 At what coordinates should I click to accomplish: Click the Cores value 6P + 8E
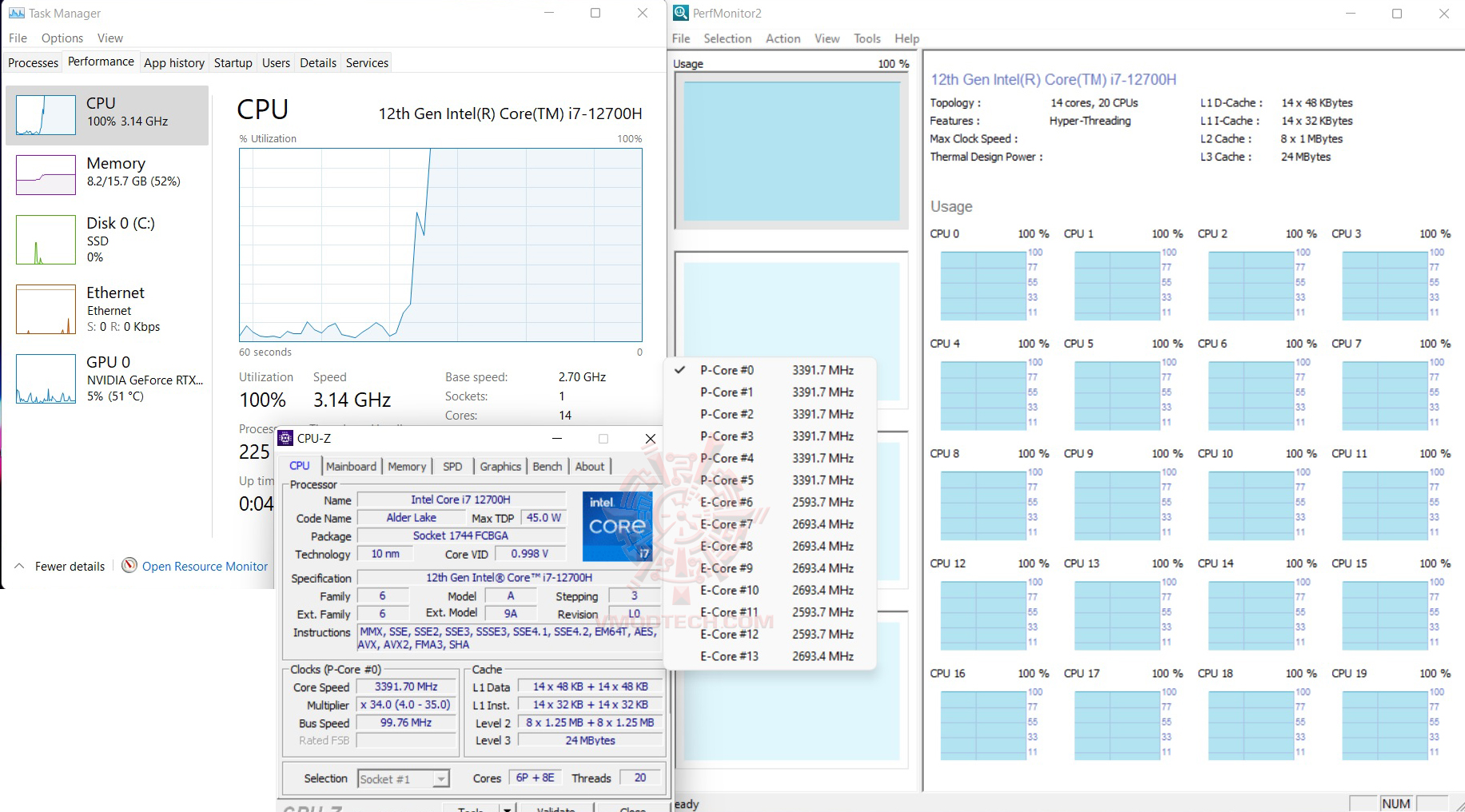[x=535, y=778]
